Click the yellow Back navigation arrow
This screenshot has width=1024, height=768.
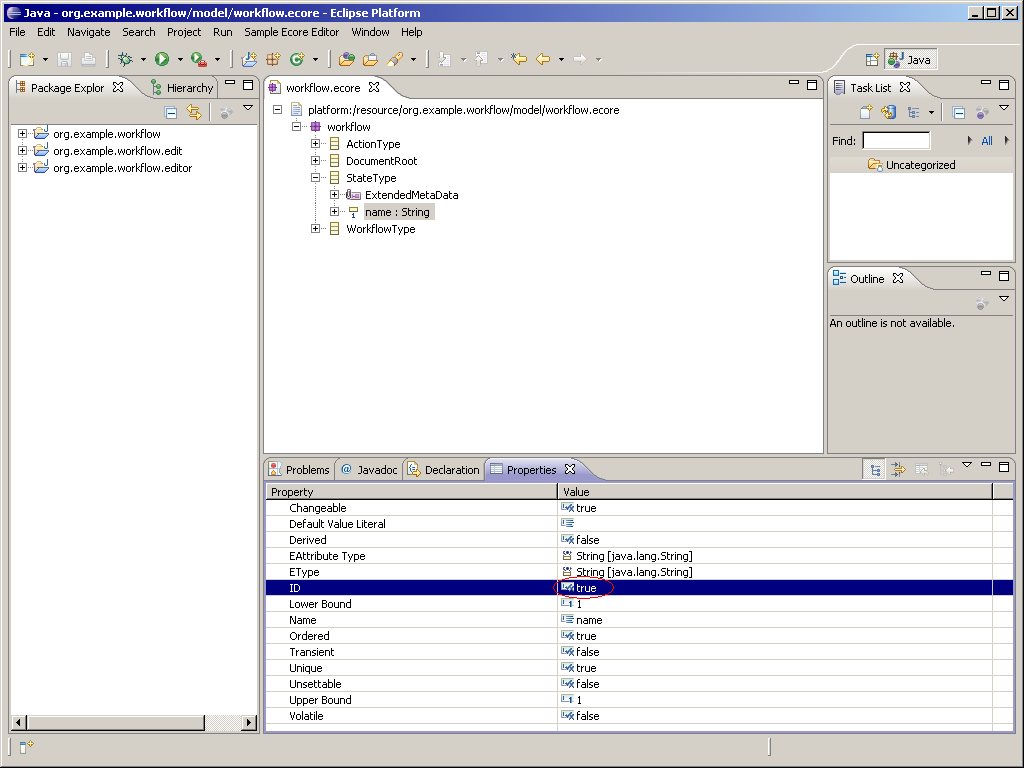543,60
